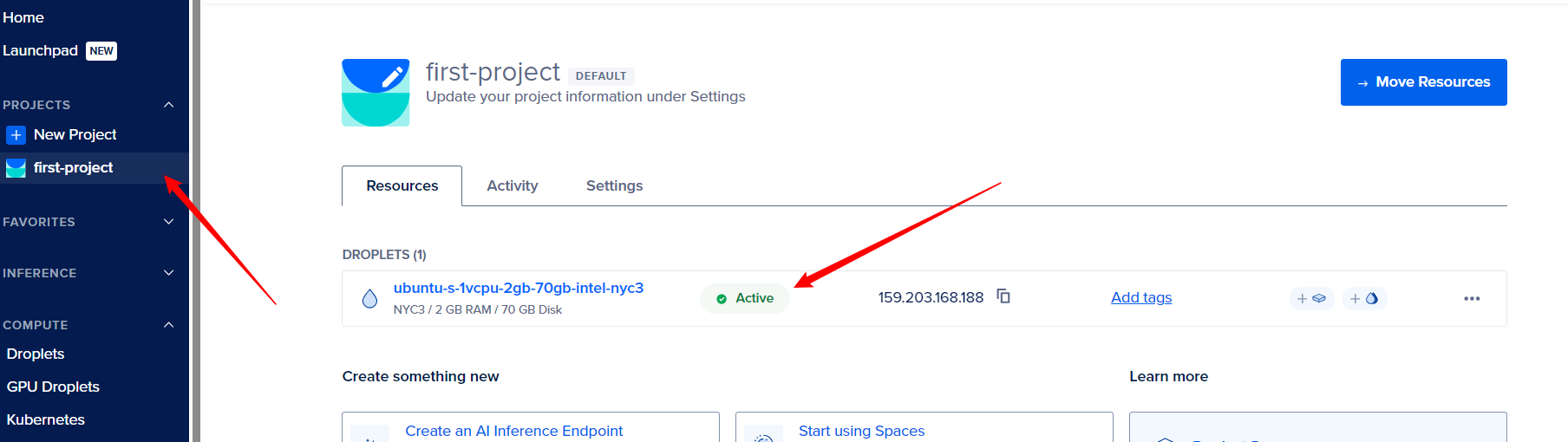Screen dimensions: 1568x442
Task: Click the first-project logo with pencil icon
Action: [x=376, y=93]
